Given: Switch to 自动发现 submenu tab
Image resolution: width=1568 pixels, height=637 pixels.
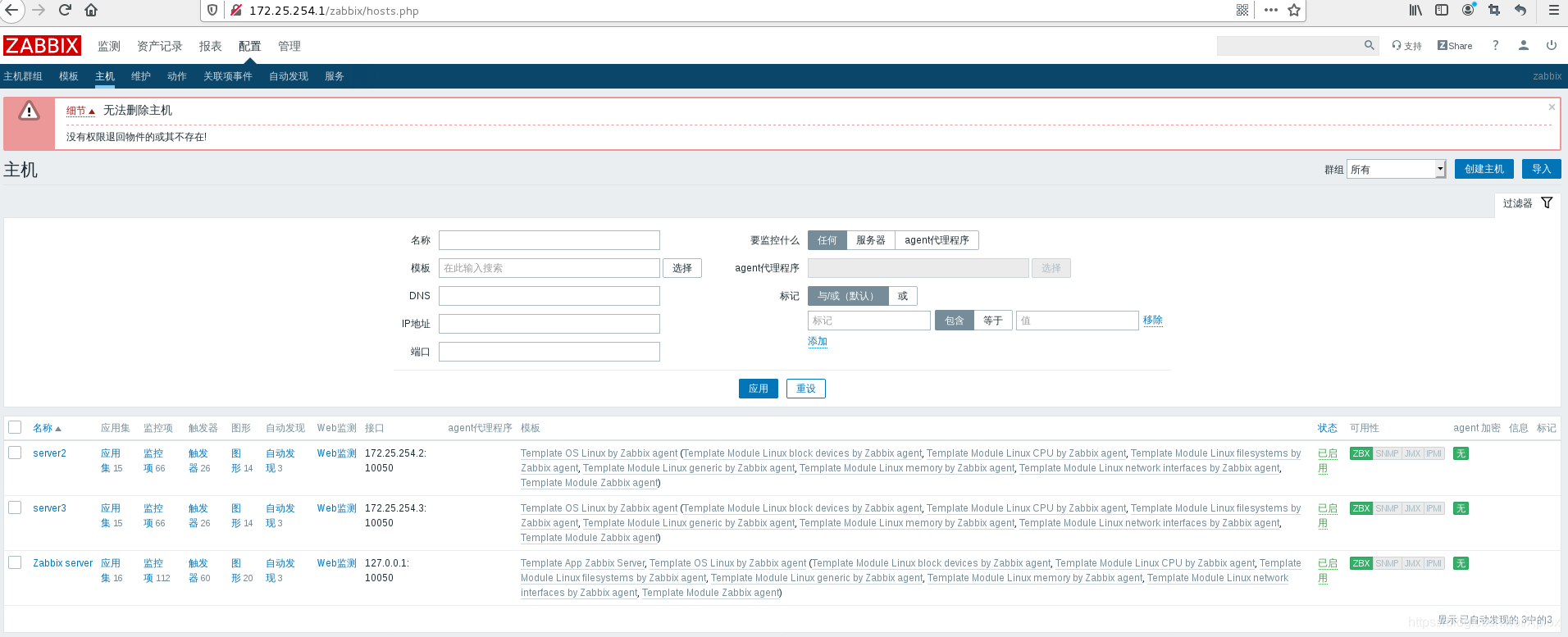Looking at the screenshot, I should [x=289, y=76].
